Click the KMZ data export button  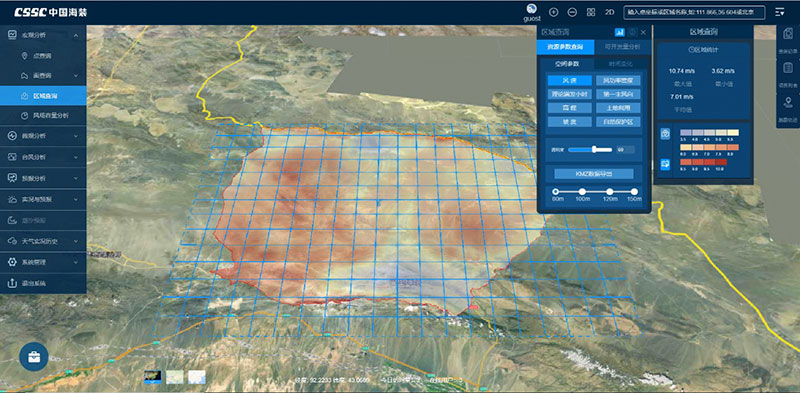[x=594, y=174]
